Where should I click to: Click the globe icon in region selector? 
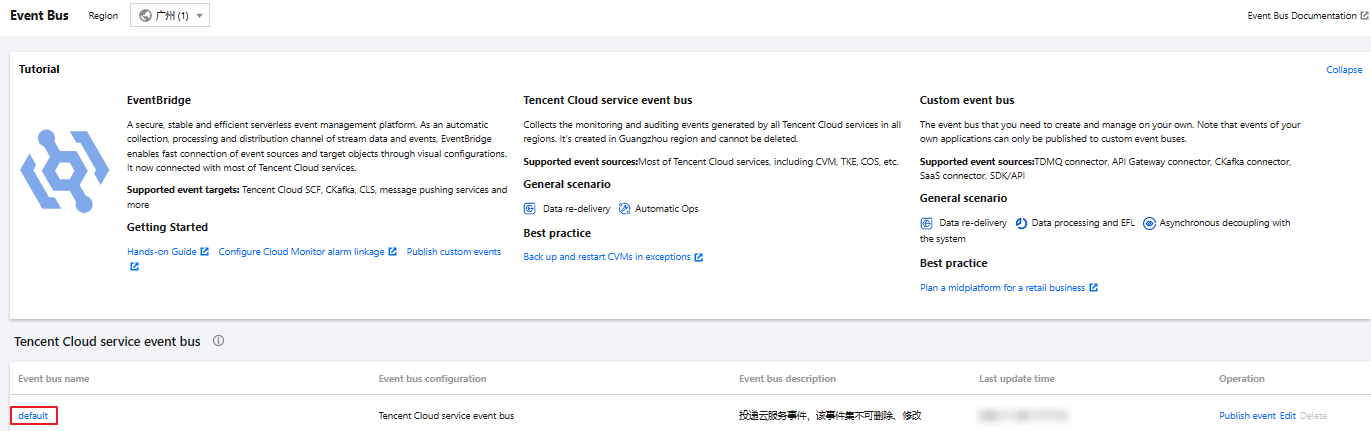coord(146,16)
